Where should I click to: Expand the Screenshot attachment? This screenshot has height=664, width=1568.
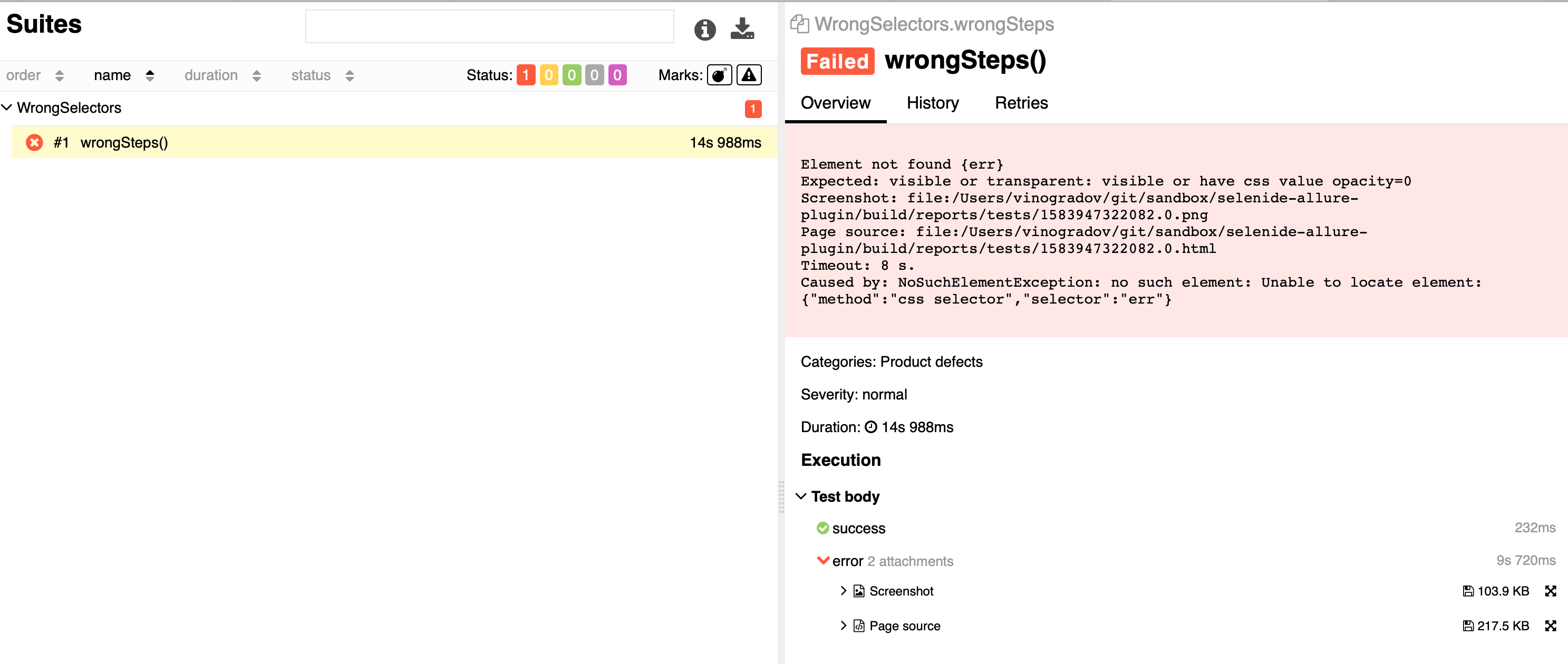(843, 590)
